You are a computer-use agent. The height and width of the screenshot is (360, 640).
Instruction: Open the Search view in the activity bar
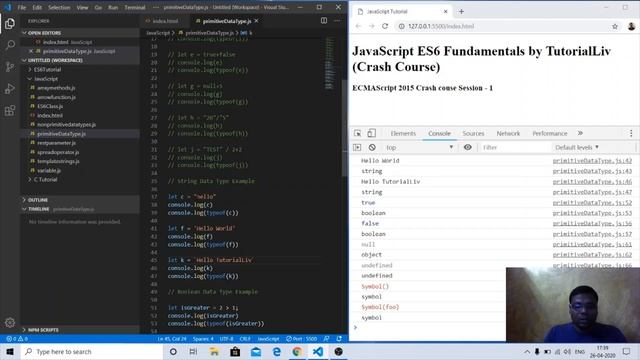pyautogui.click(x=10, y=45)
